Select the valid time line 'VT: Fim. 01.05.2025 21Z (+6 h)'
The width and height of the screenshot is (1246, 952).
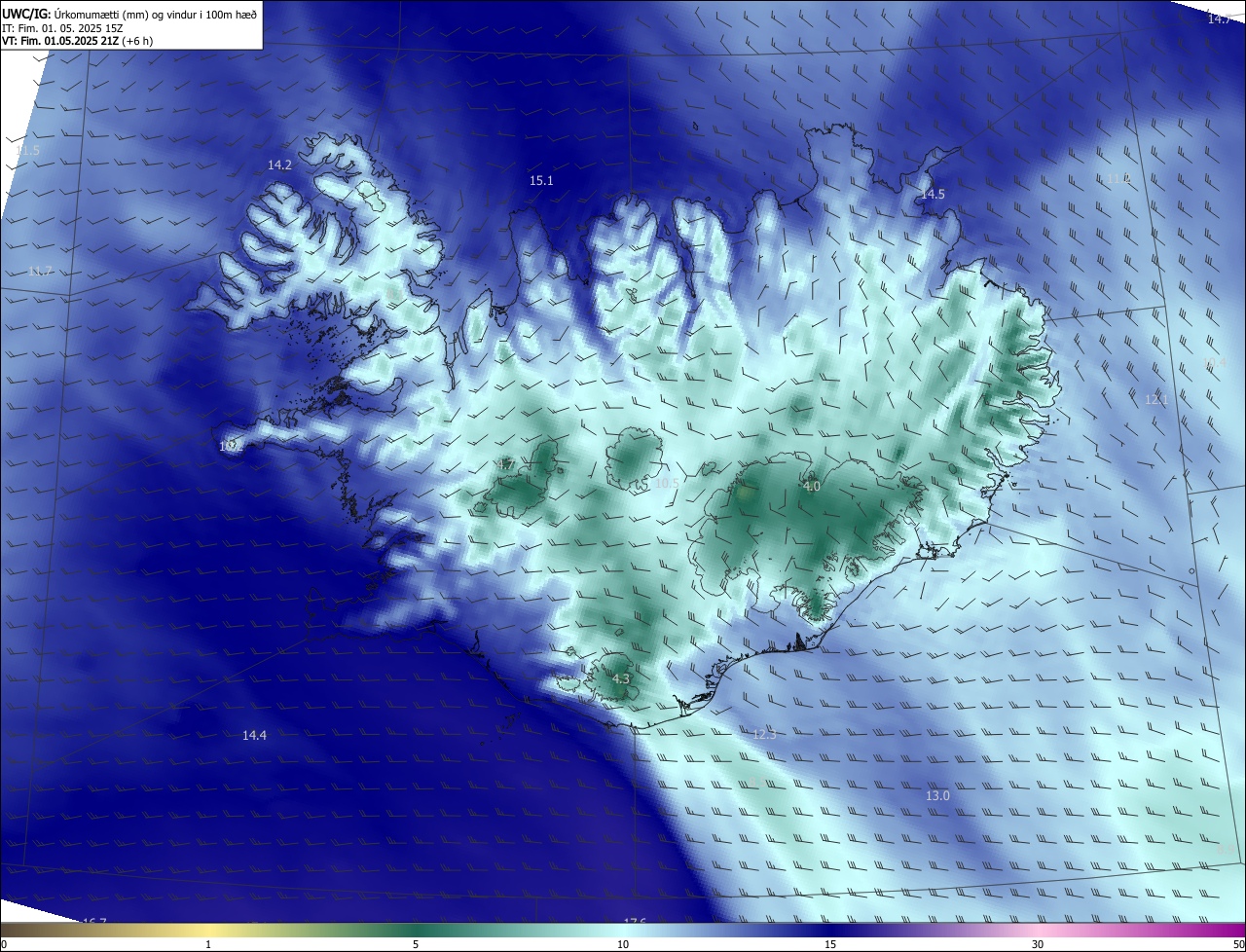[78, 41]
